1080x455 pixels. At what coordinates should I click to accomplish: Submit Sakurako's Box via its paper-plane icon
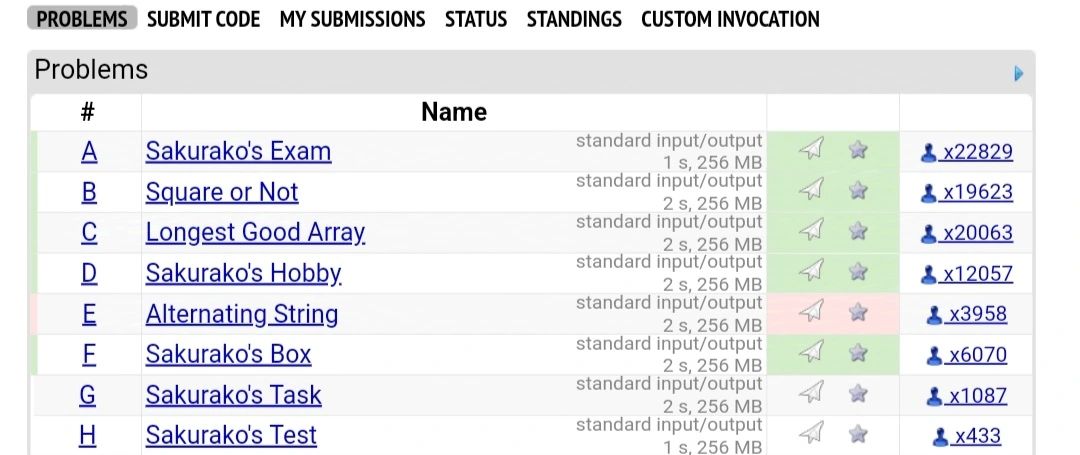pos(811,352)
